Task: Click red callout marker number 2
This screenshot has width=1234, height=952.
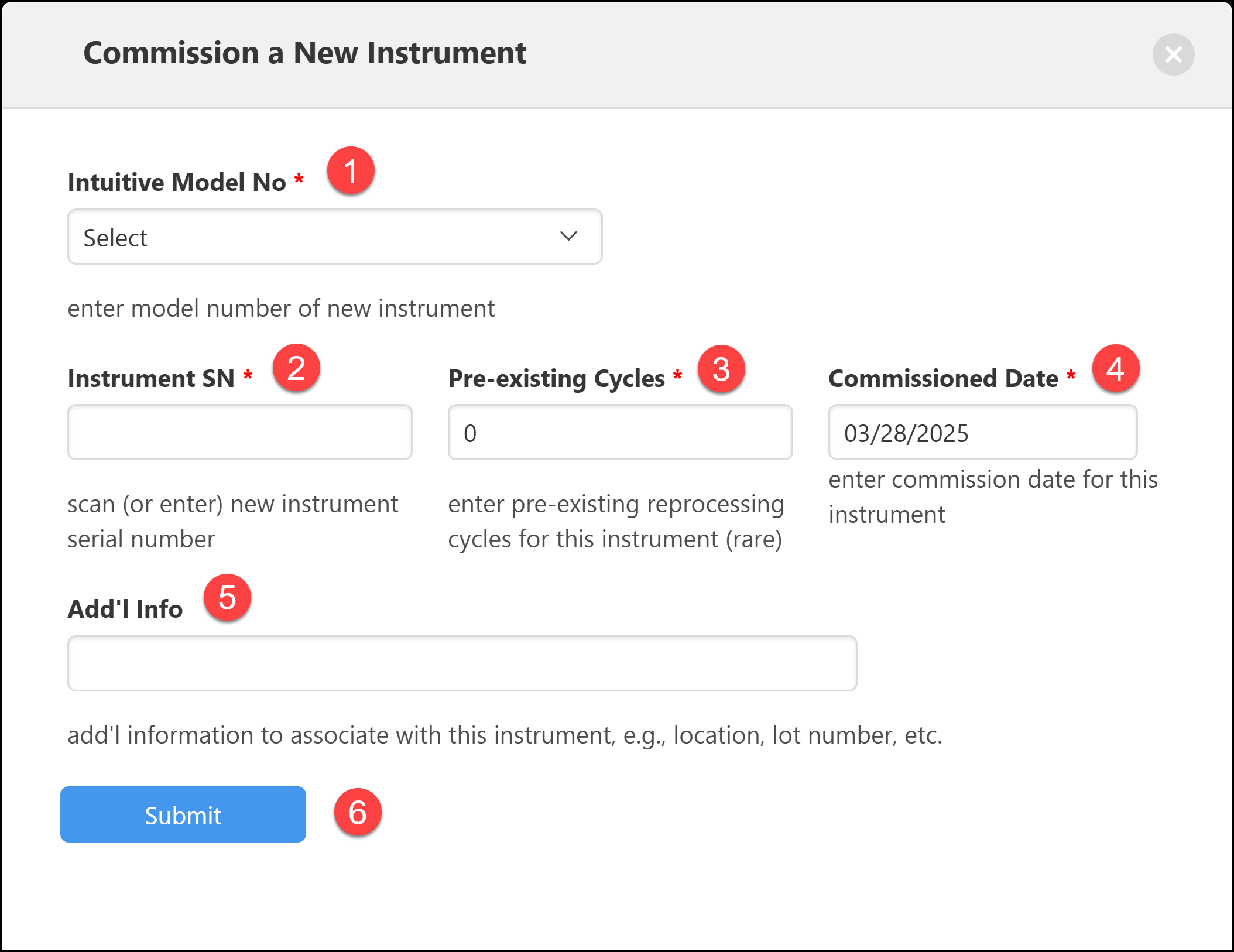Action: (296, 368)
